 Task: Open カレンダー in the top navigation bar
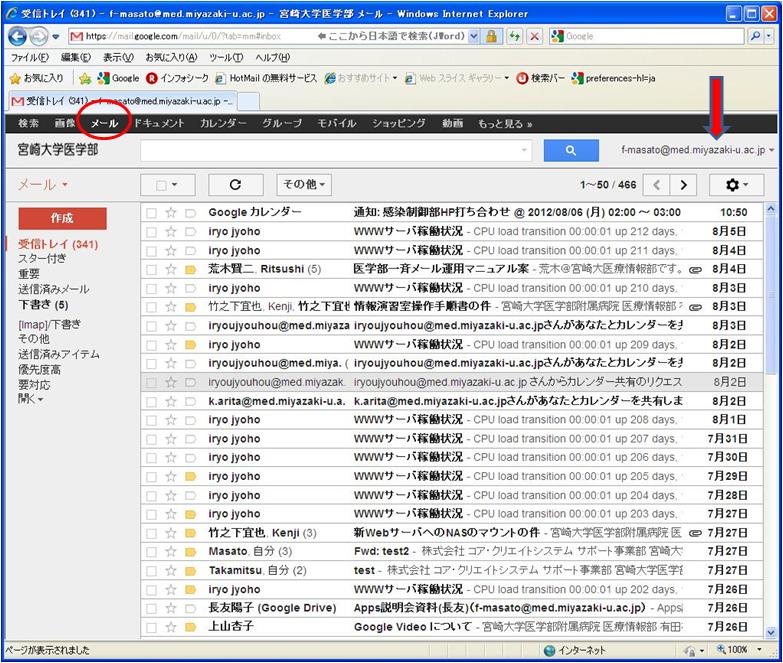coord(223,124)
